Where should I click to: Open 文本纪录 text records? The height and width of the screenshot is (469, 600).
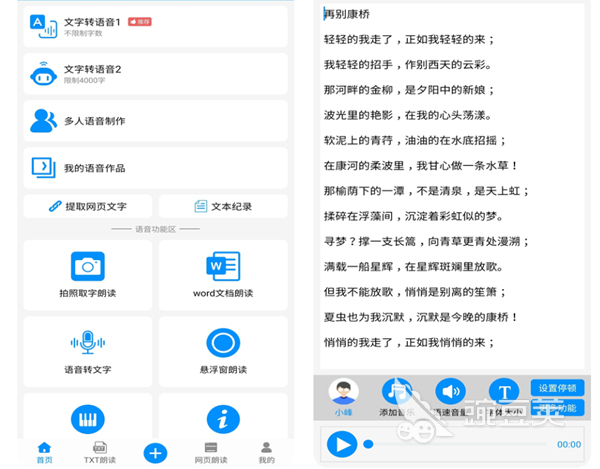223,206
